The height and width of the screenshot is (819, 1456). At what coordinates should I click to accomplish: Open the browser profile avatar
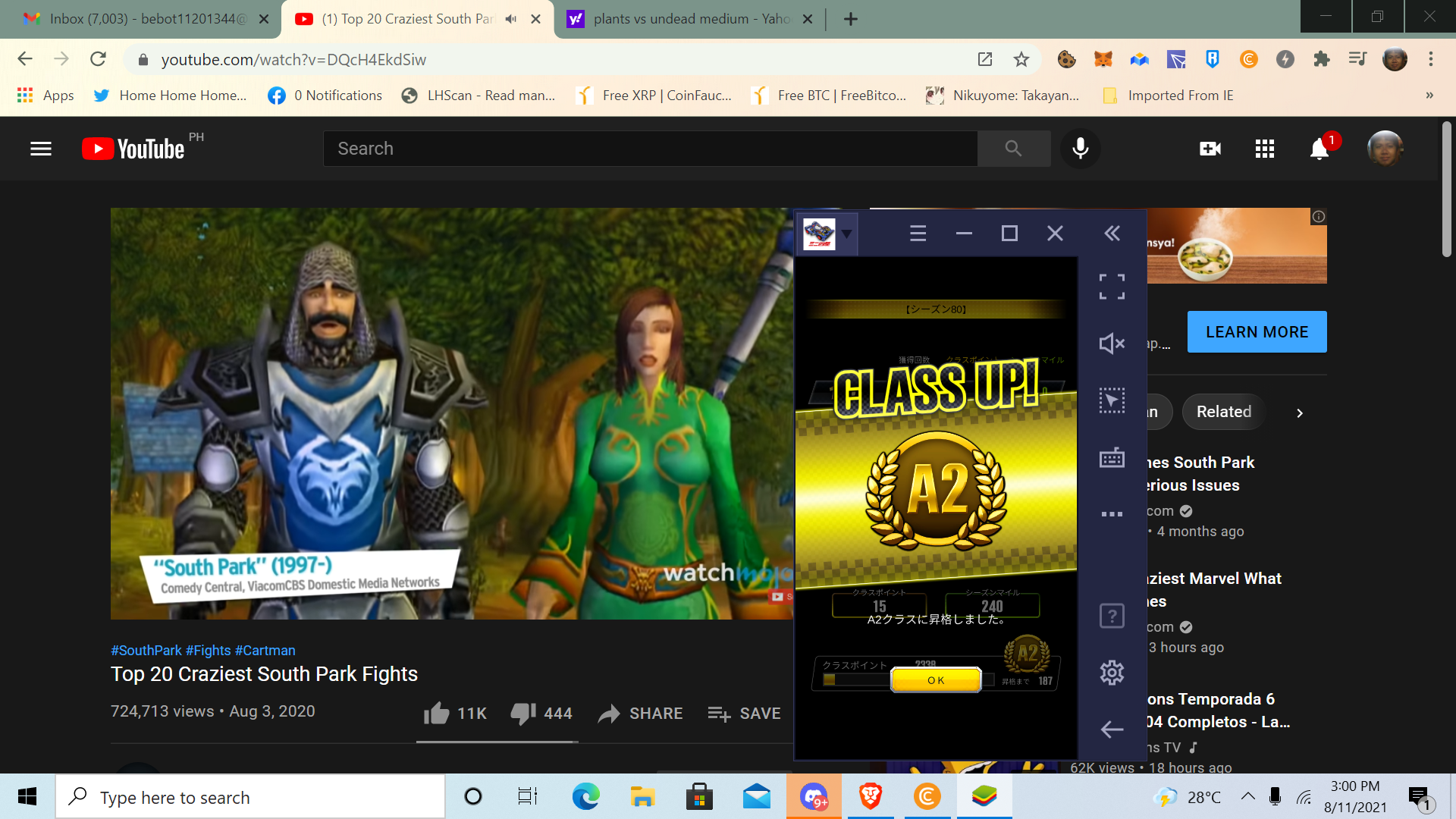click(x=1395, y=59)
